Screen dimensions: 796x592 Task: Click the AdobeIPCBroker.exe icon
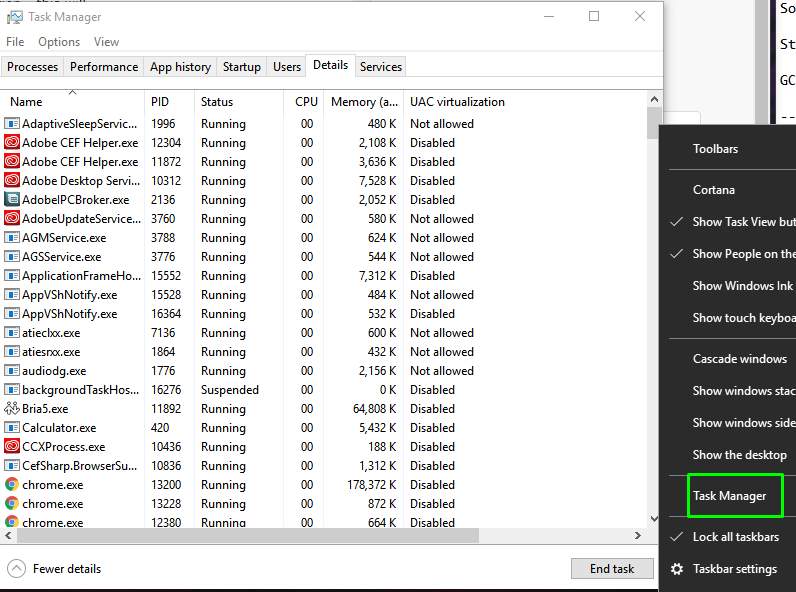12,200
